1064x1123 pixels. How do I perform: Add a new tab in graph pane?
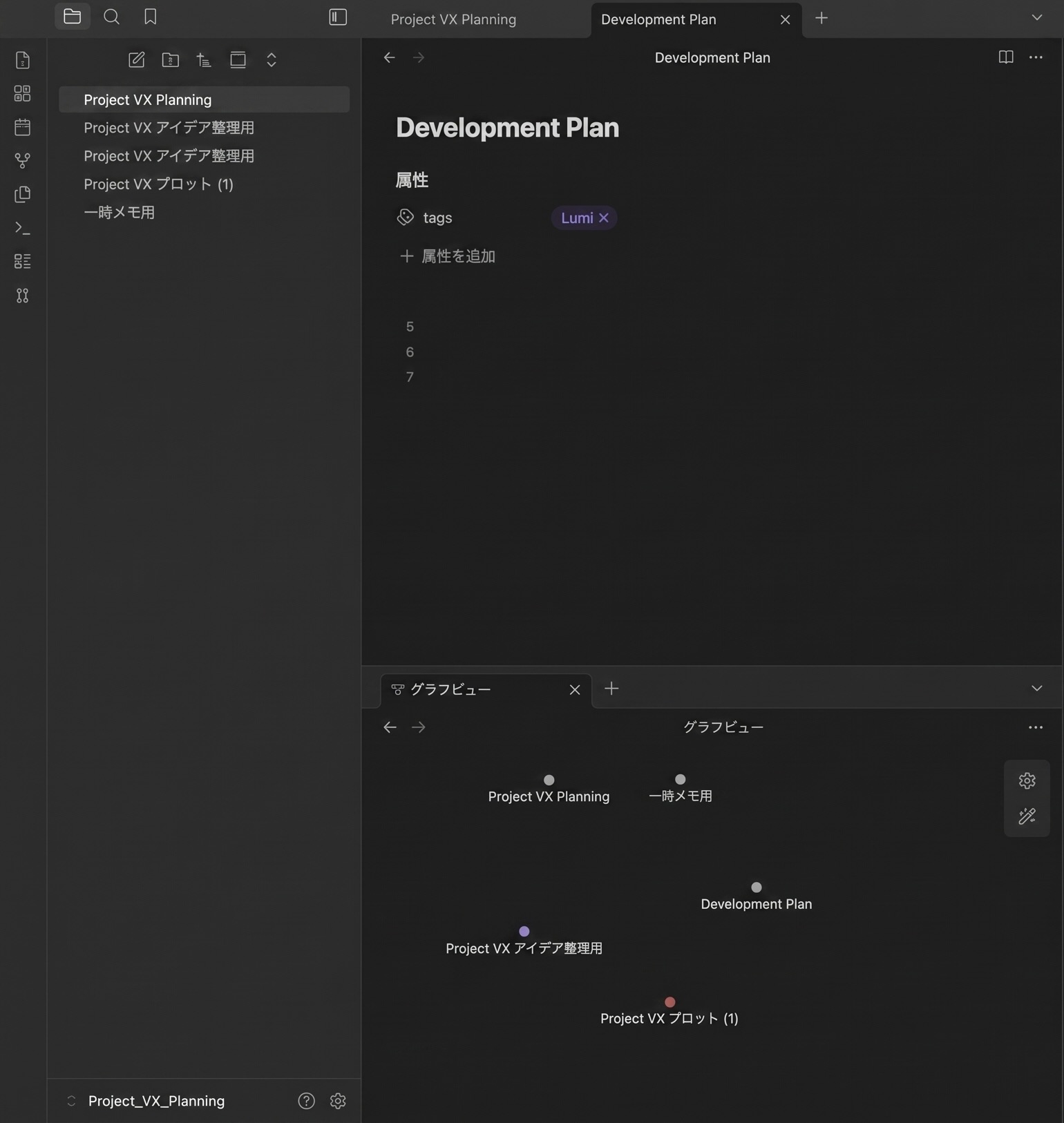tap(611, 689)
